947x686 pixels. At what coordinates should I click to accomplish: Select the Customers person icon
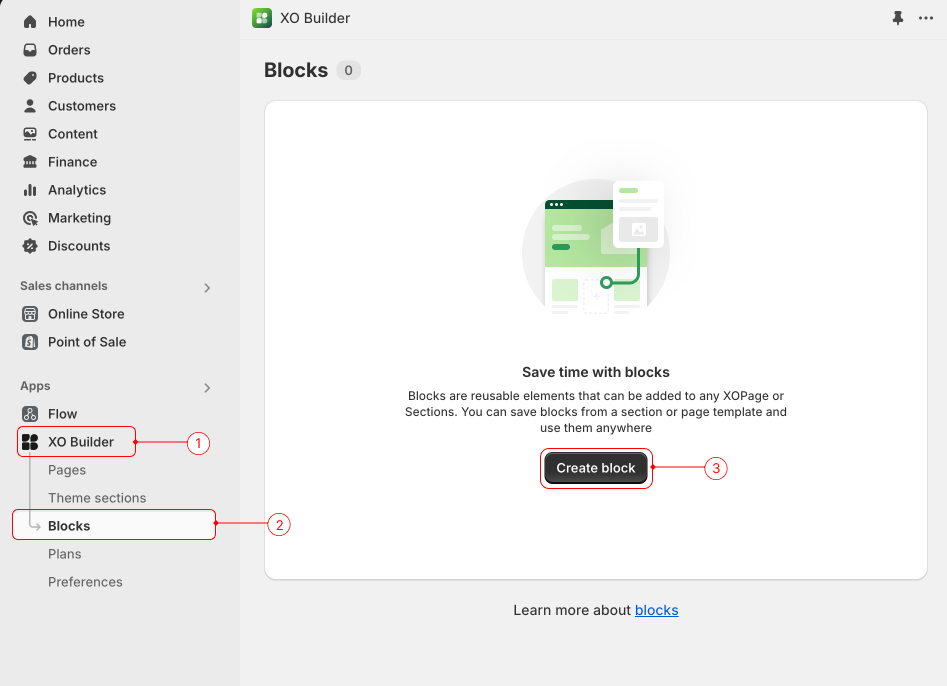click(30, 106)
